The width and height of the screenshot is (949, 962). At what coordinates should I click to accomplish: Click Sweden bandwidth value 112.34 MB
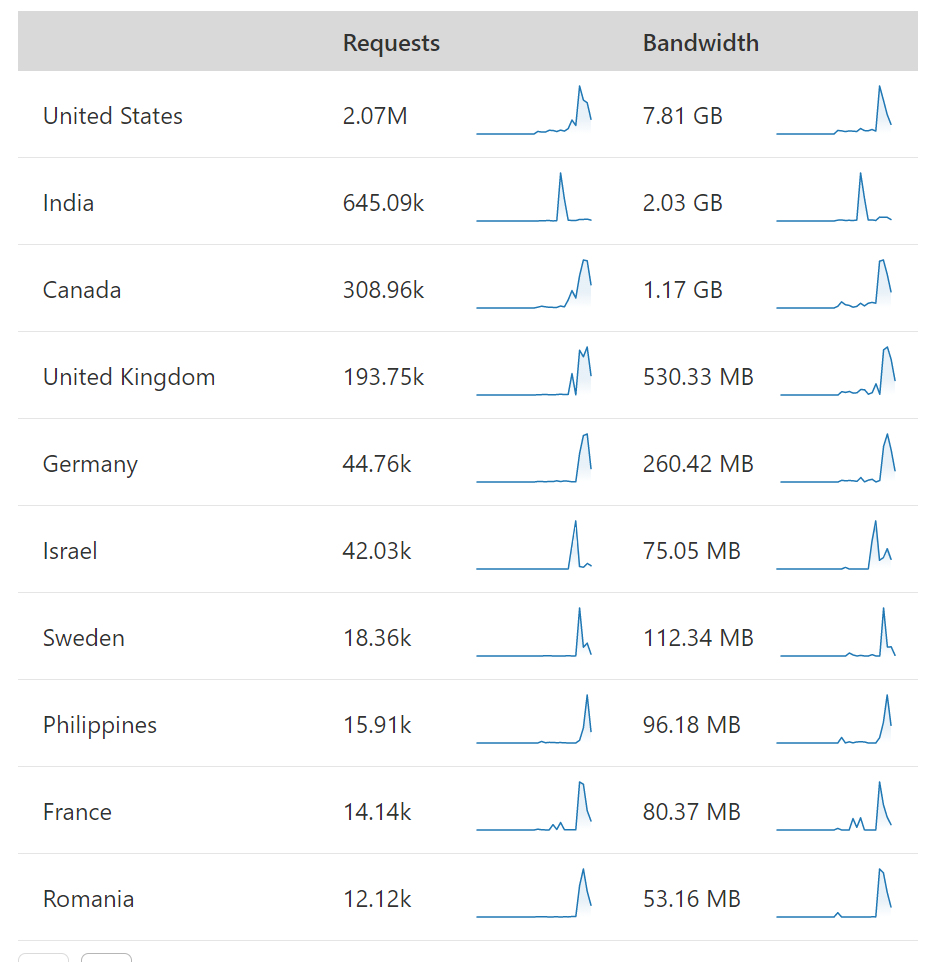pyautogui.click(x=698, y=638)
